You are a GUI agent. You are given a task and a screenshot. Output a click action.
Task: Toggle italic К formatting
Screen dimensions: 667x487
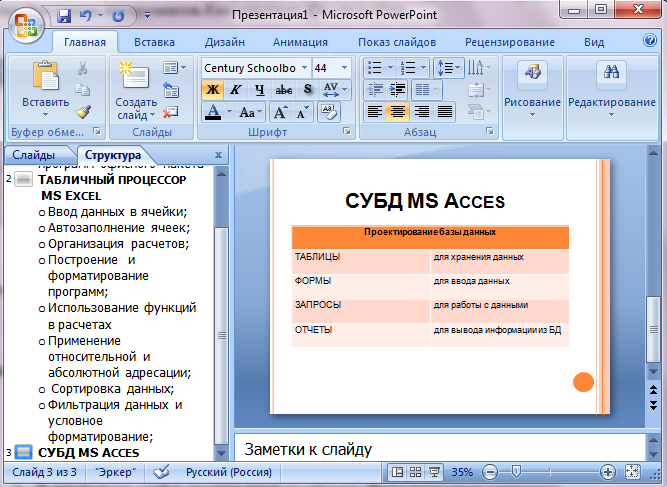[x=235, y=90]
